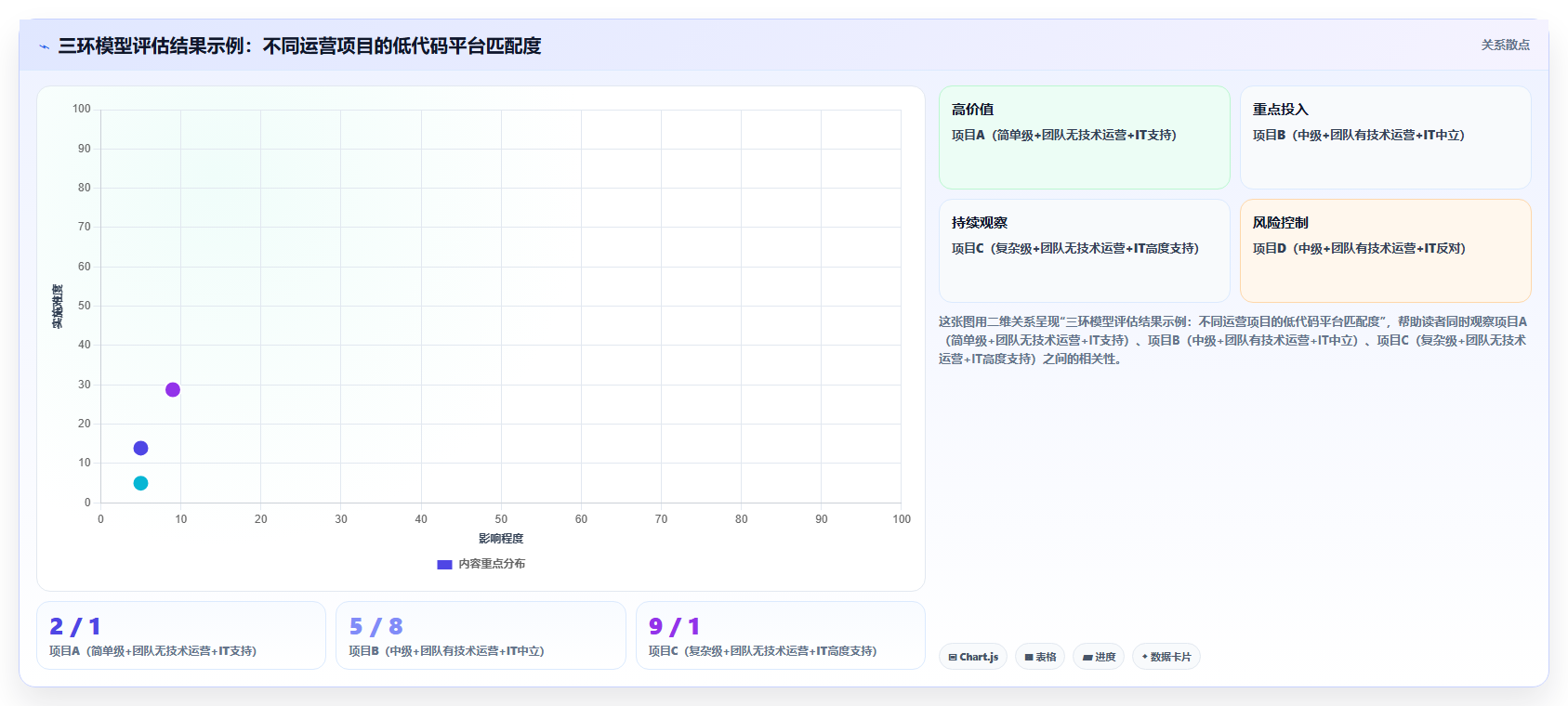1568x706 pixels.
Task: Open the 风险控制 card for 项目D
Action: (x=1385, y=251)
